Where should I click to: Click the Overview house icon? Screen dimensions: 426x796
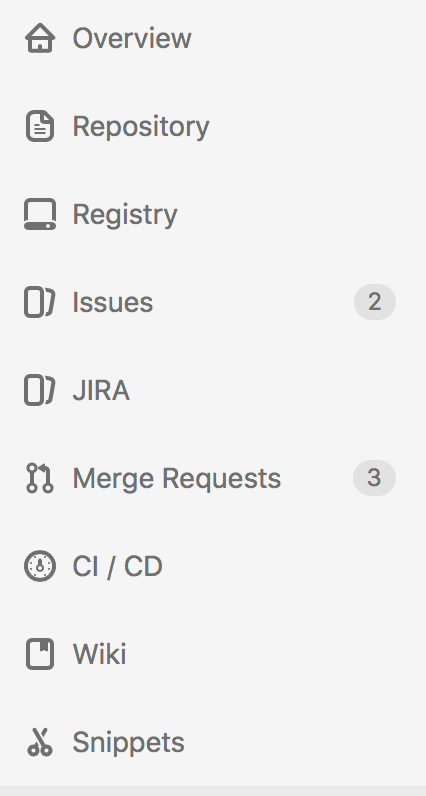tap(40, 38)
